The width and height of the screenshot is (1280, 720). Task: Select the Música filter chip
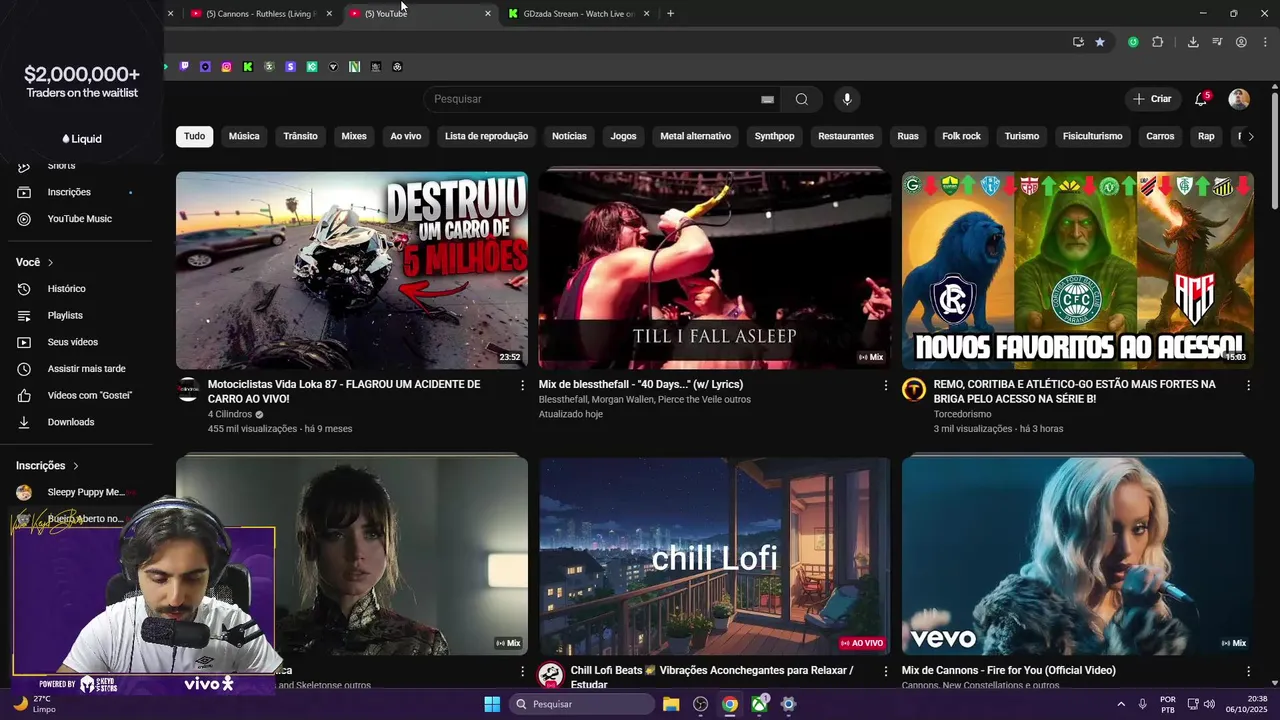point(244,136)
